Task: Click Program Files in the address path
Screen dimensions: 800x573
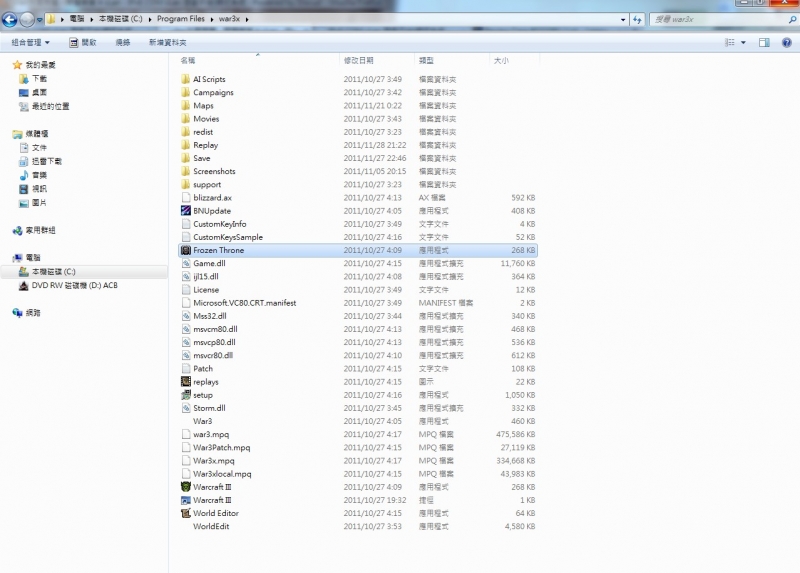Action: click(181, 19)
